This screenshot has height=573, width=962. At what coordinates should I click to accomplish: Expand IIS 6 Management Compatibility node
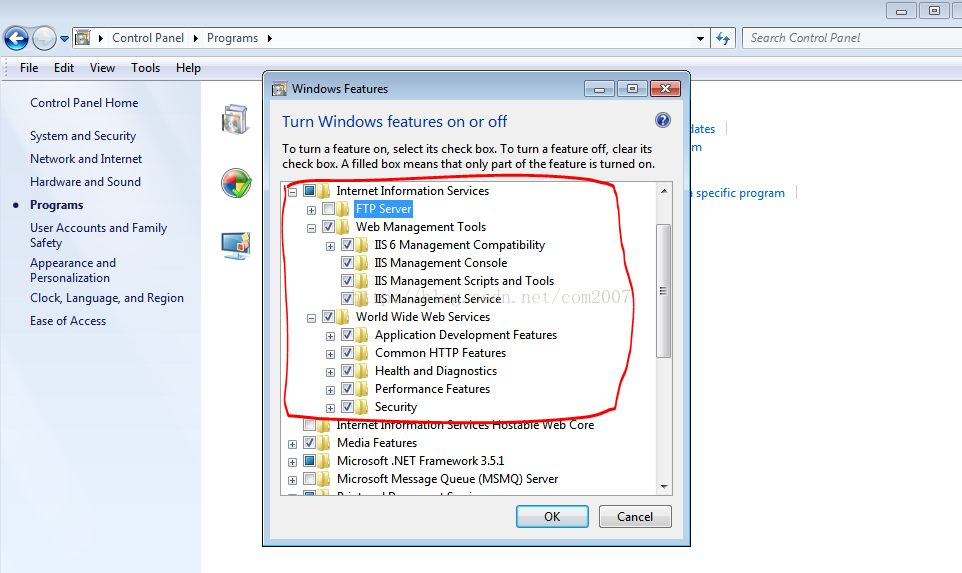point(331,246)
